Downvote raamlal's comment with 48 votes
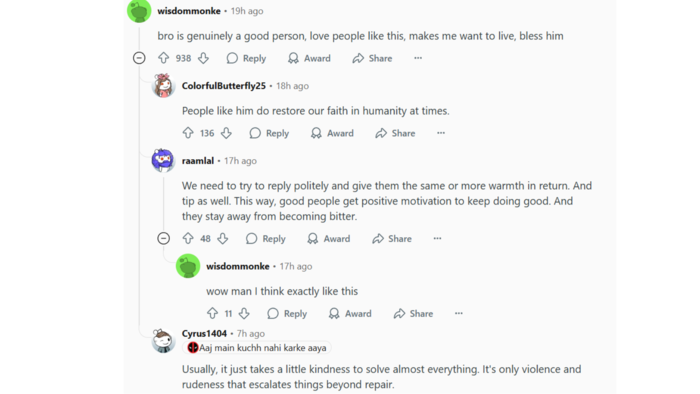 click(x=223, y=239)
